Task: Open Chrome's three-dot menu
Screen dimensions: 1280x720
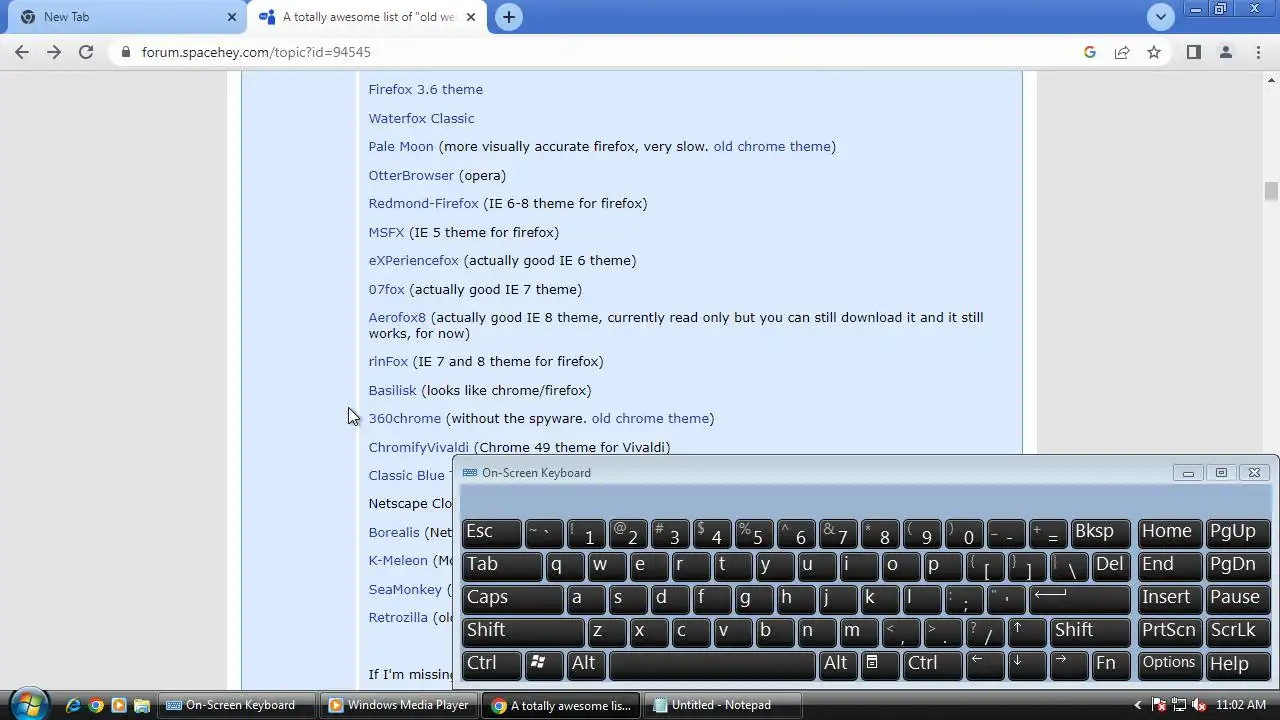Action: click(x=1258, y=52)
